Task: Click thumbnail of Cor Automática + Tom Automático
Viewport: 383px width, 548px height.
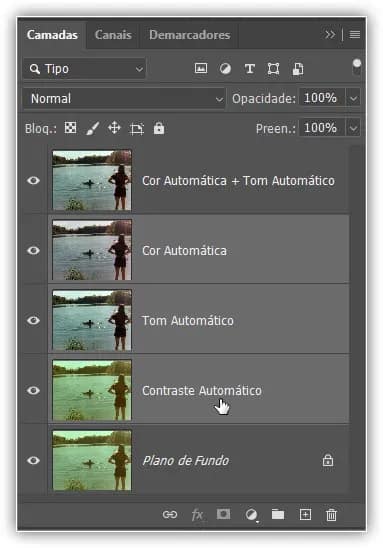Action: pyautogui.click(x=92, y=180)
